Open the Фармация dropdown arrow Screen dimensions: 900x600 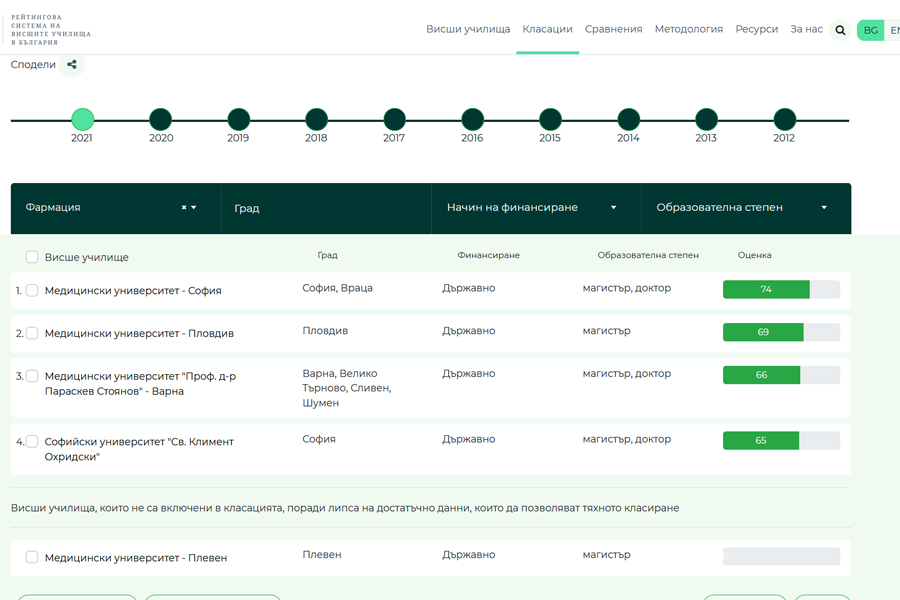tap(194, 207)
